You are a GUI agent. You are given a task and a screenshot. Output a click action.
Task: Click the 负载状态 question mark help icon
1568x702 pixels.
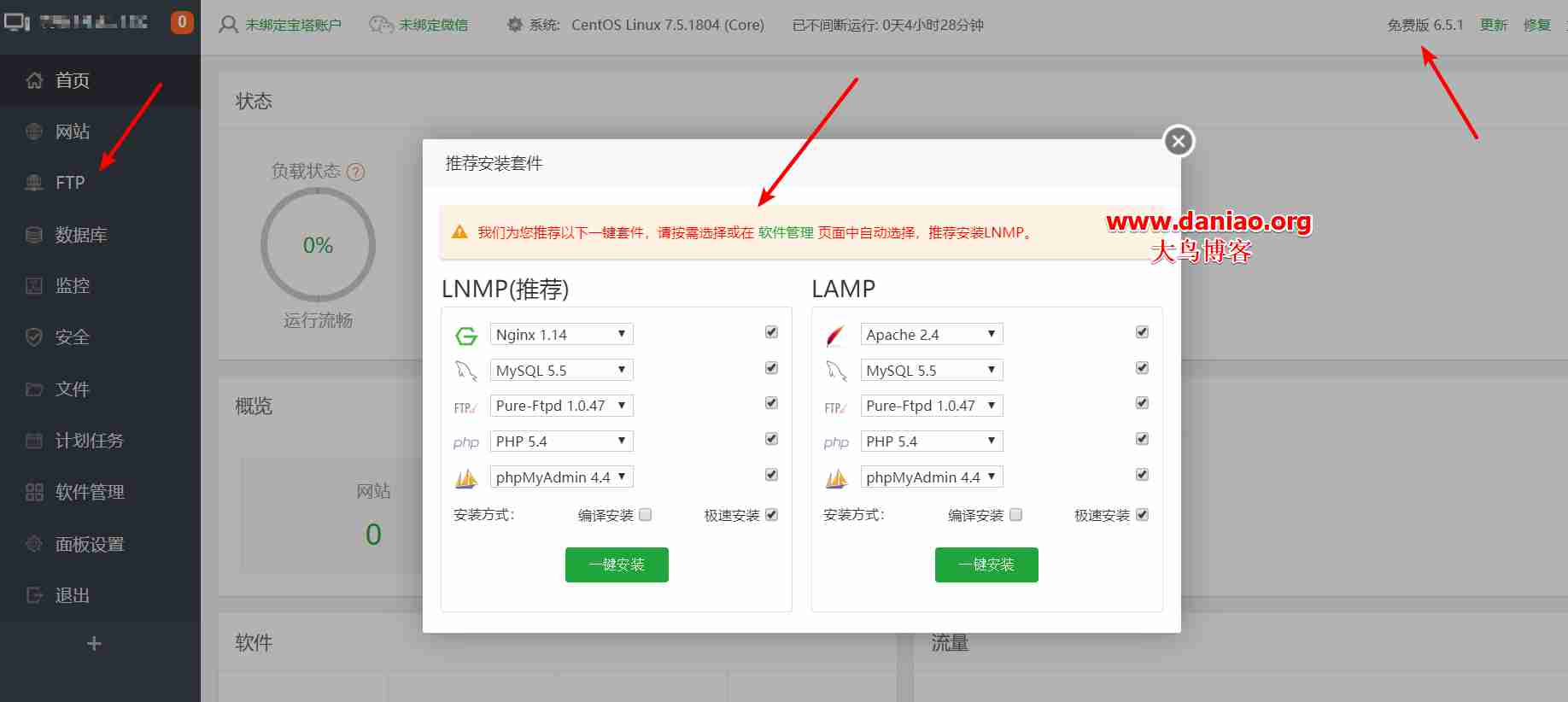coord(356,172)
